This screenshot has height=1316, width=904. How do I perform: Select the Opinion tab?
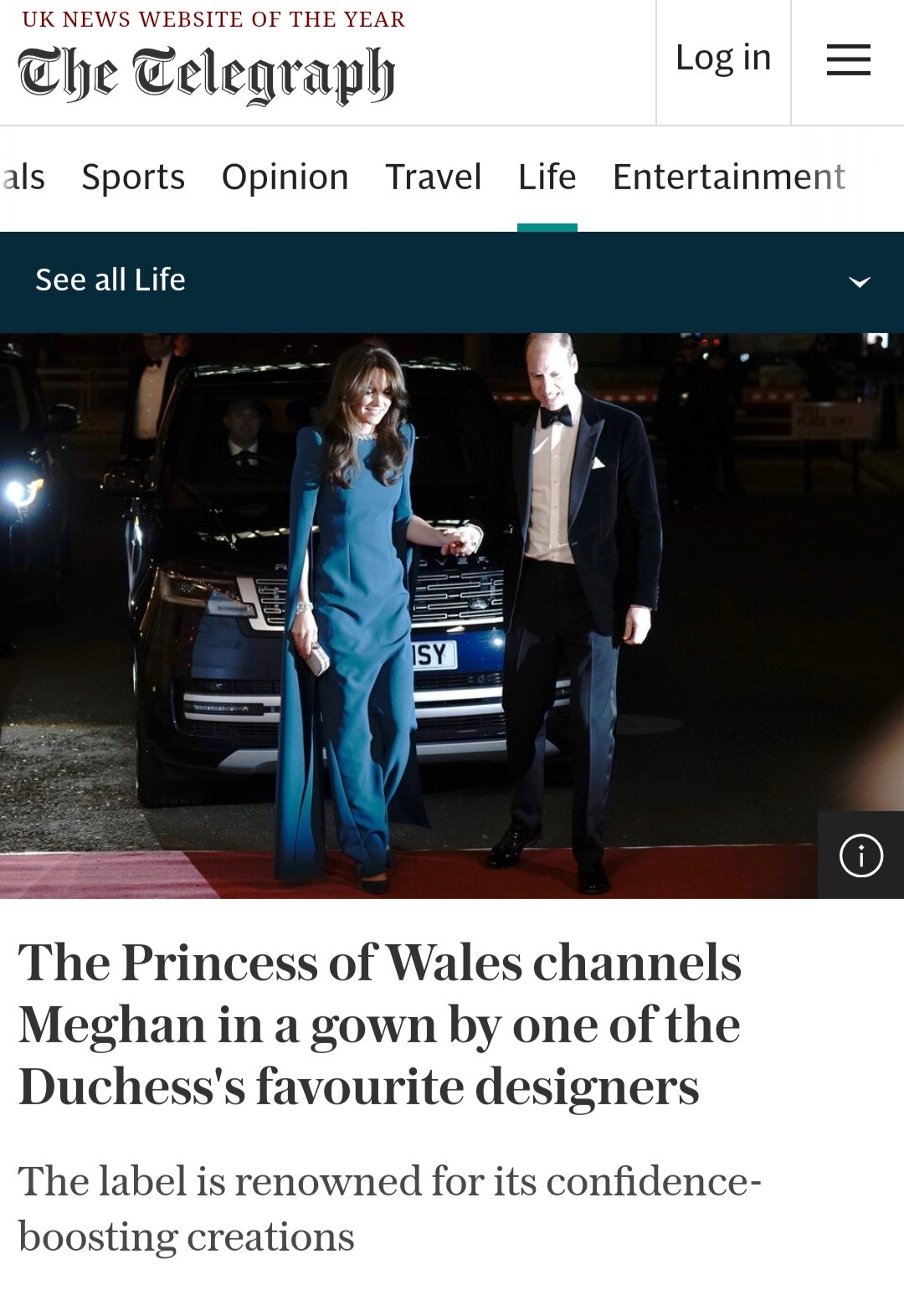coord(285,177)
